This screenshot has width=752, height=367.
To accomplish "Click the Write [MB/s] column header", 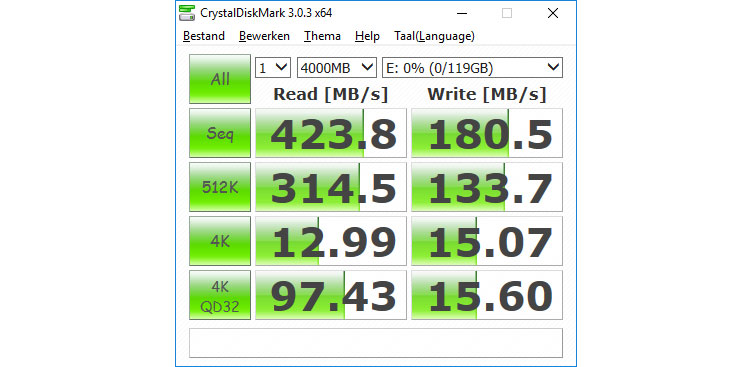I will (487, 95).
